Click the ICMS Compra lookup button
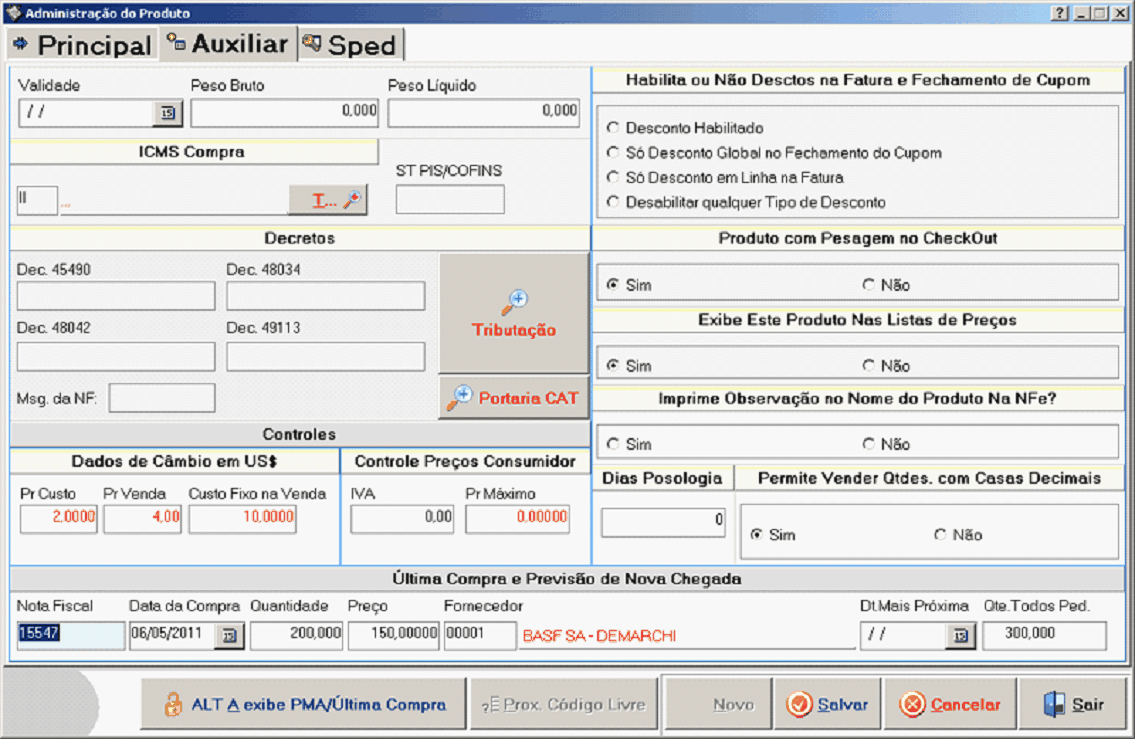 [327, 200]
